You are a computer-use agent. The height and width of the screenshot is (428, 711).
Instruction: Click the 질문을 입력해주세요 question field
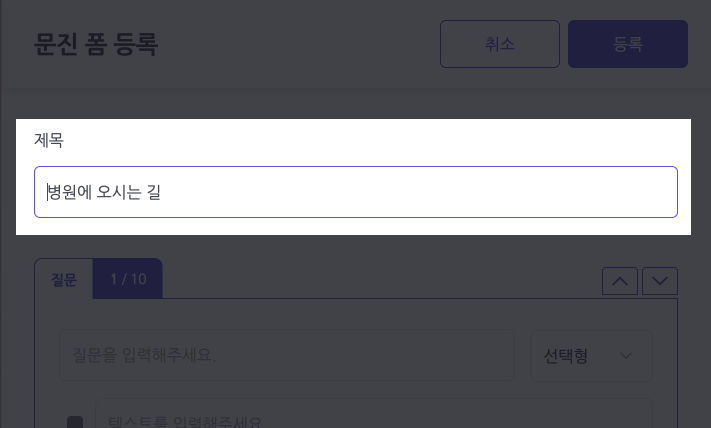click(x=287, y=356)
